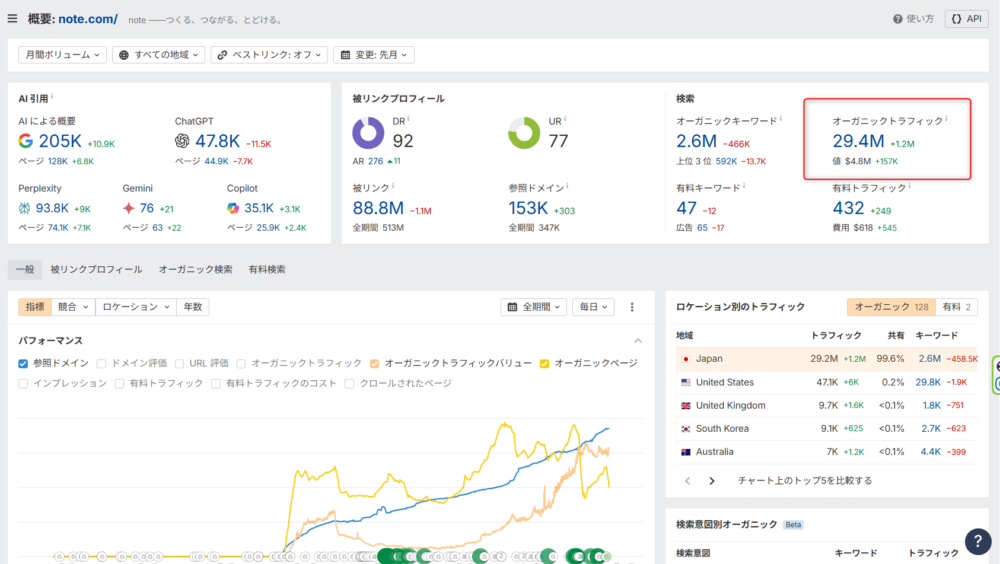Open the 全期間 date range dropdown
The height and width of the screenshot is (564, 1000).
click(x=537, y=307)
